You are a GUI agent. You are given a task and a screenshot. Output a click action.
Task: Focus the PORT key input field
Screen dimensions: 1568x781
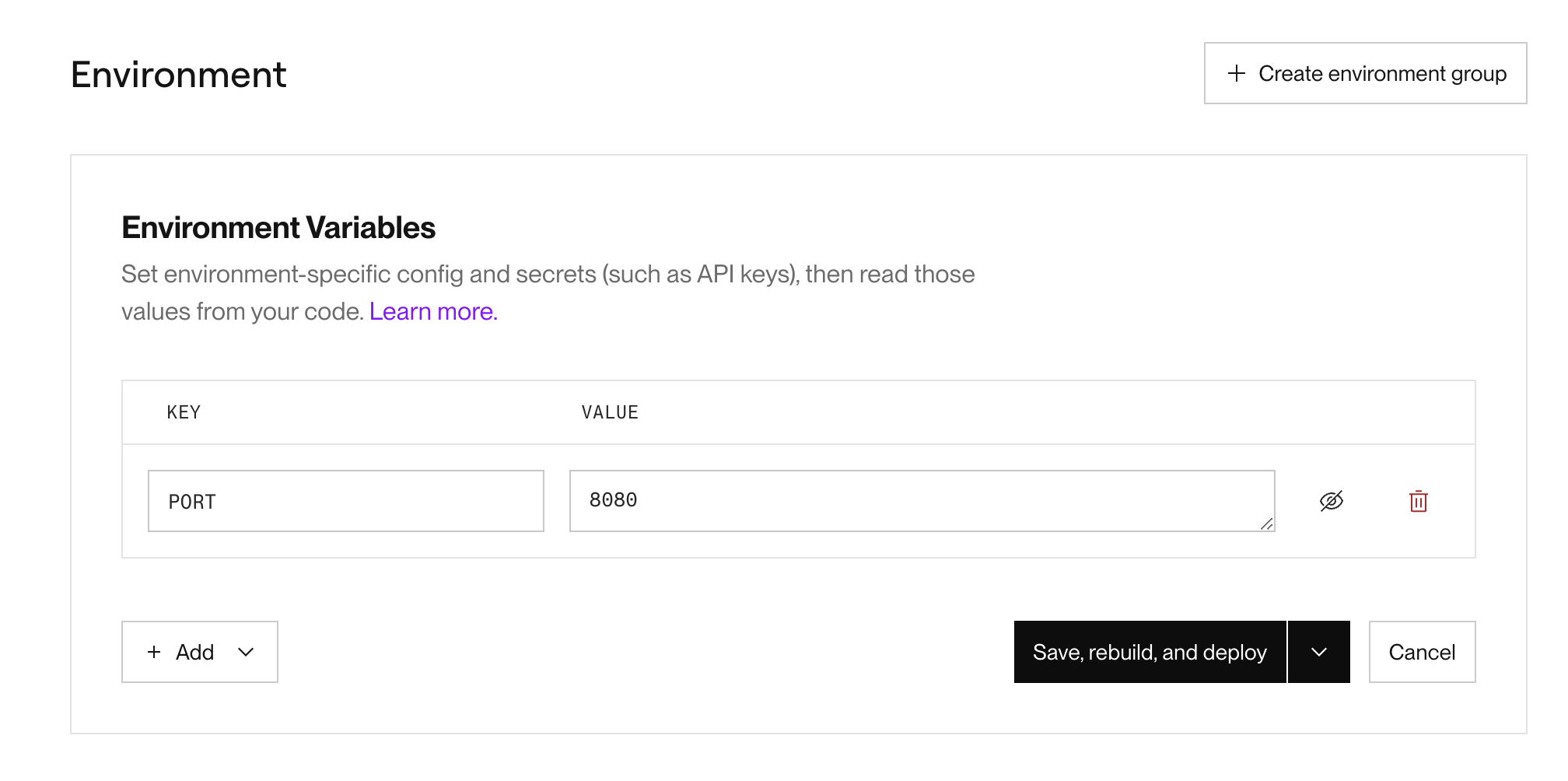(x=346, y=501)
